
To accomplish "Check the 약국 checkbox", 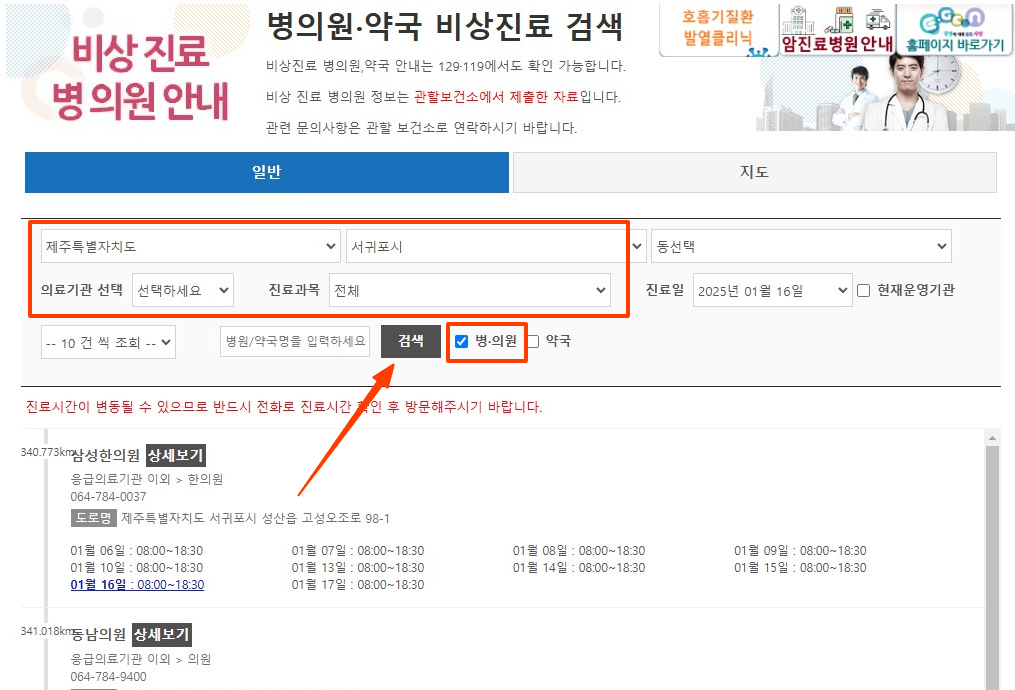I will (533, 342).
